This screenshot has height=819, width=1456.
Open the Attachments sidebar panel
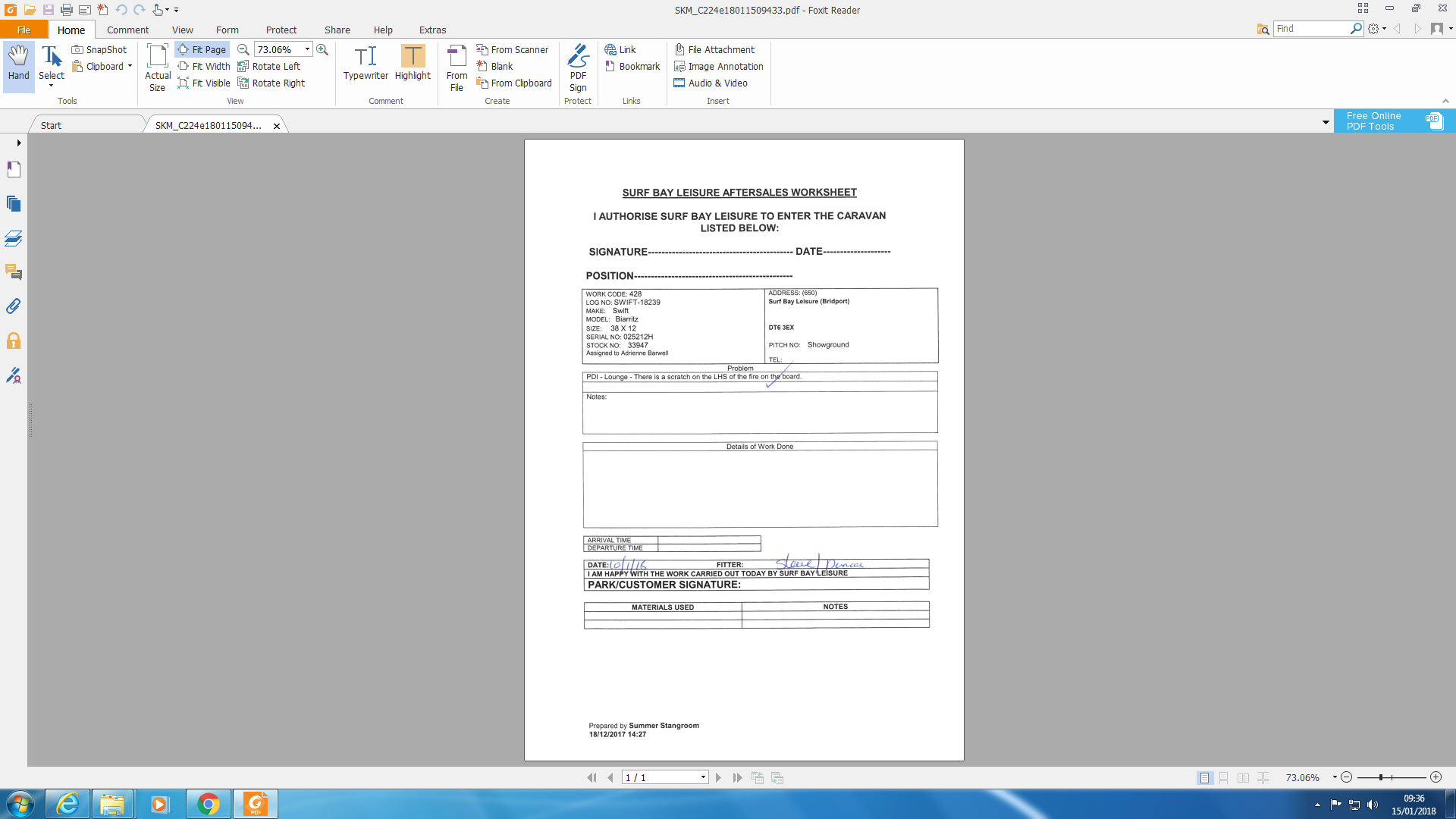click(x=14, y=306)
